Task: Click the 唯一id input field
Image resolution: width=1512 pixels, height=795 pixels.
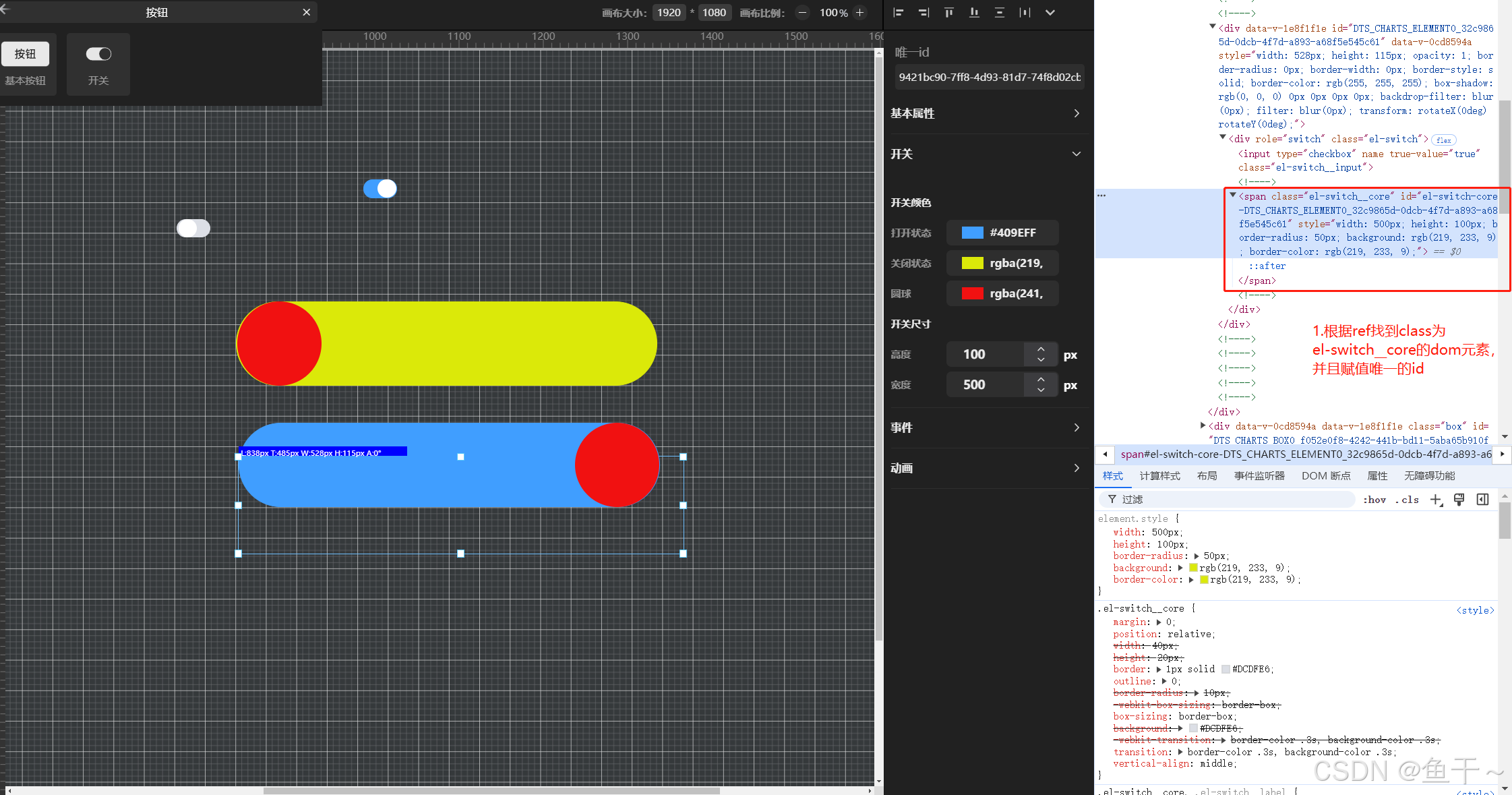Action: [989, 77]
